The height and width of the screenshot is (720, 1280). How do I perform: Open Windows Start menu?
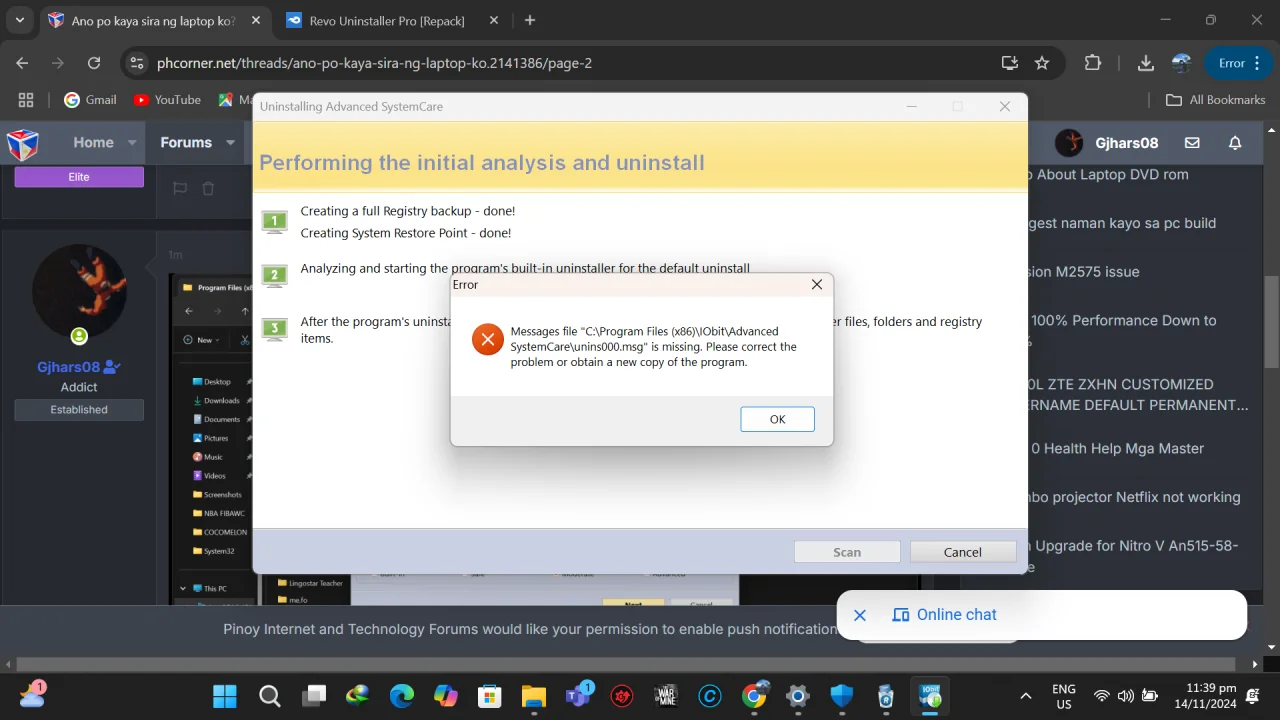(225, 696)
